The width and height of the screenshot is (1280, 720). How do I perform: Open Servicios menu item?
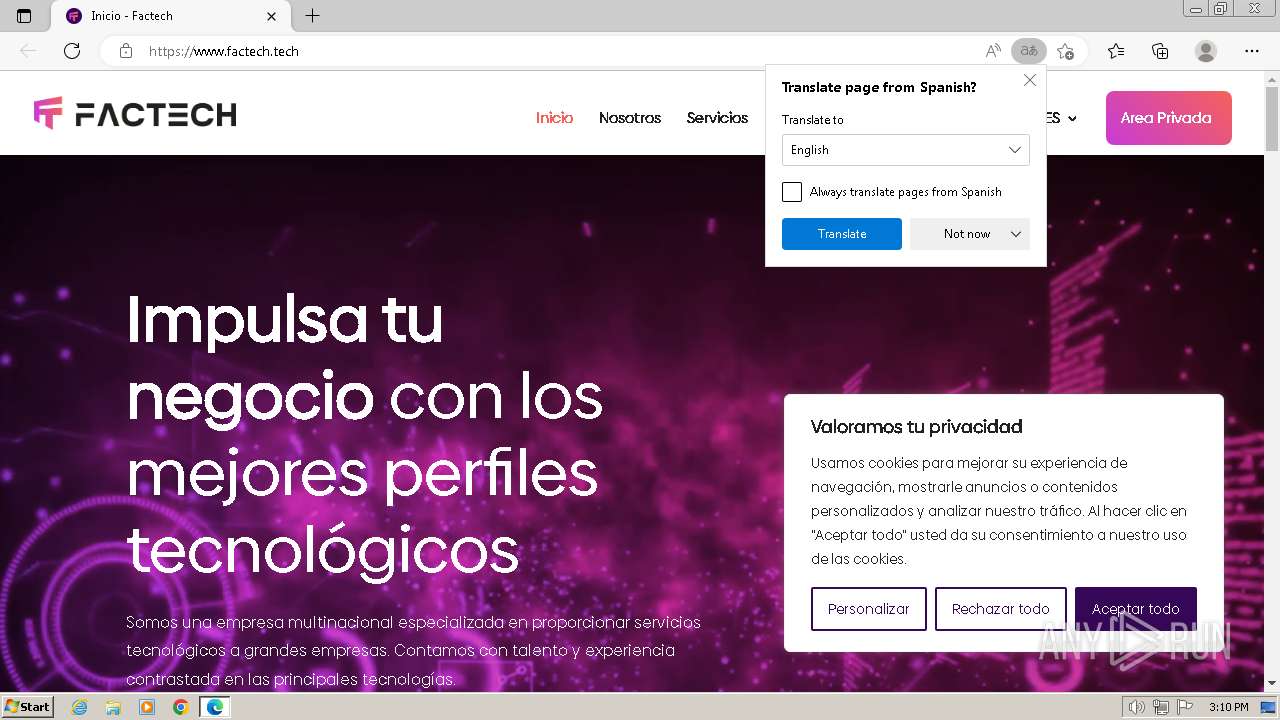717,118
